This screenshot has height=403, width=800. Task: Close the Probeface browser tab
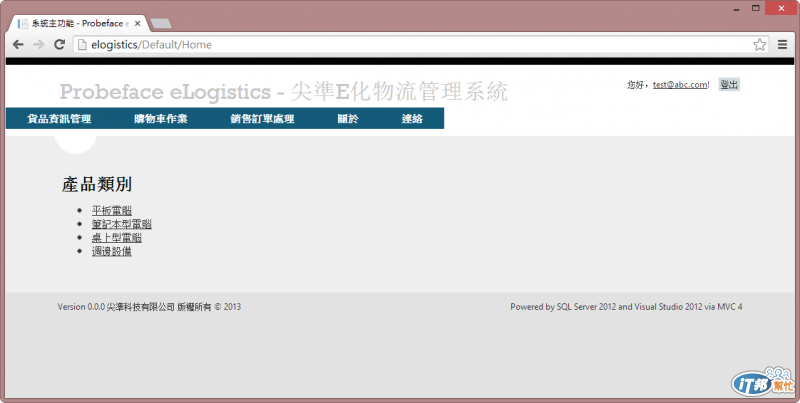click(137, 23)
